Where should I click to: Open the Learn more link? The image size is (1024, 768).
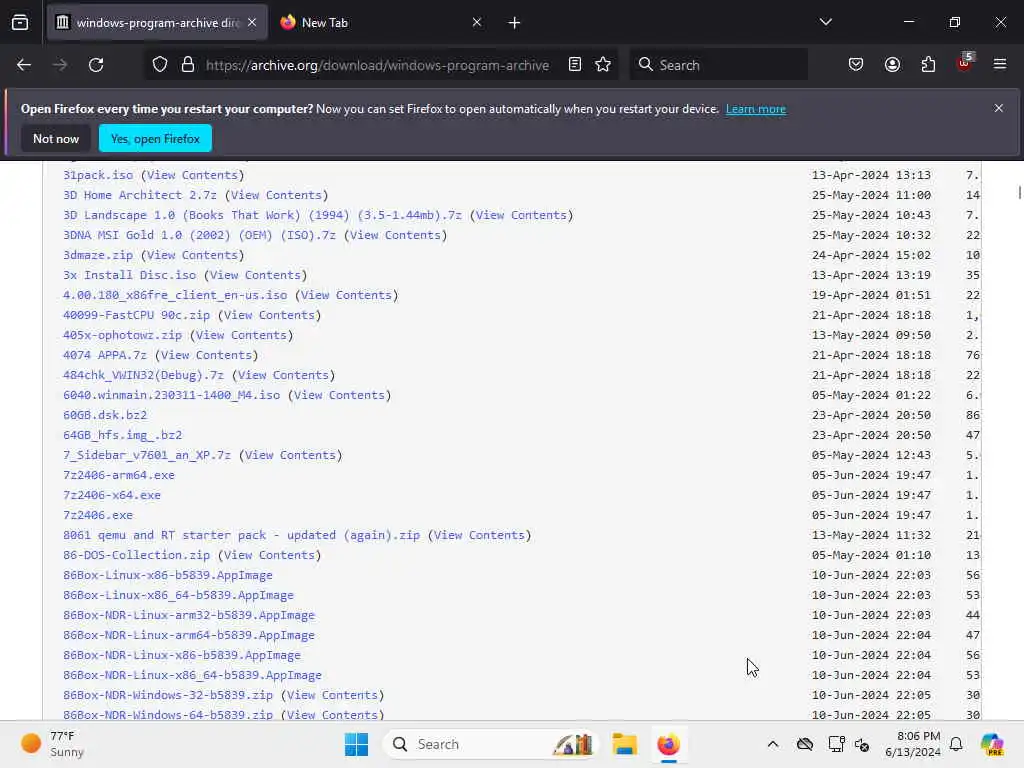756,109
